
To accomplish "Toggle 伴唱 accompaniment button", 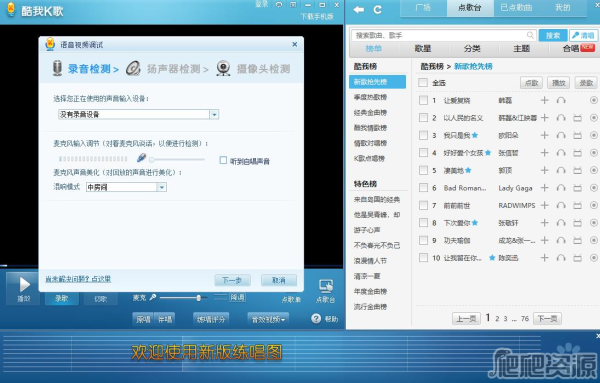I will coord(165,319).
